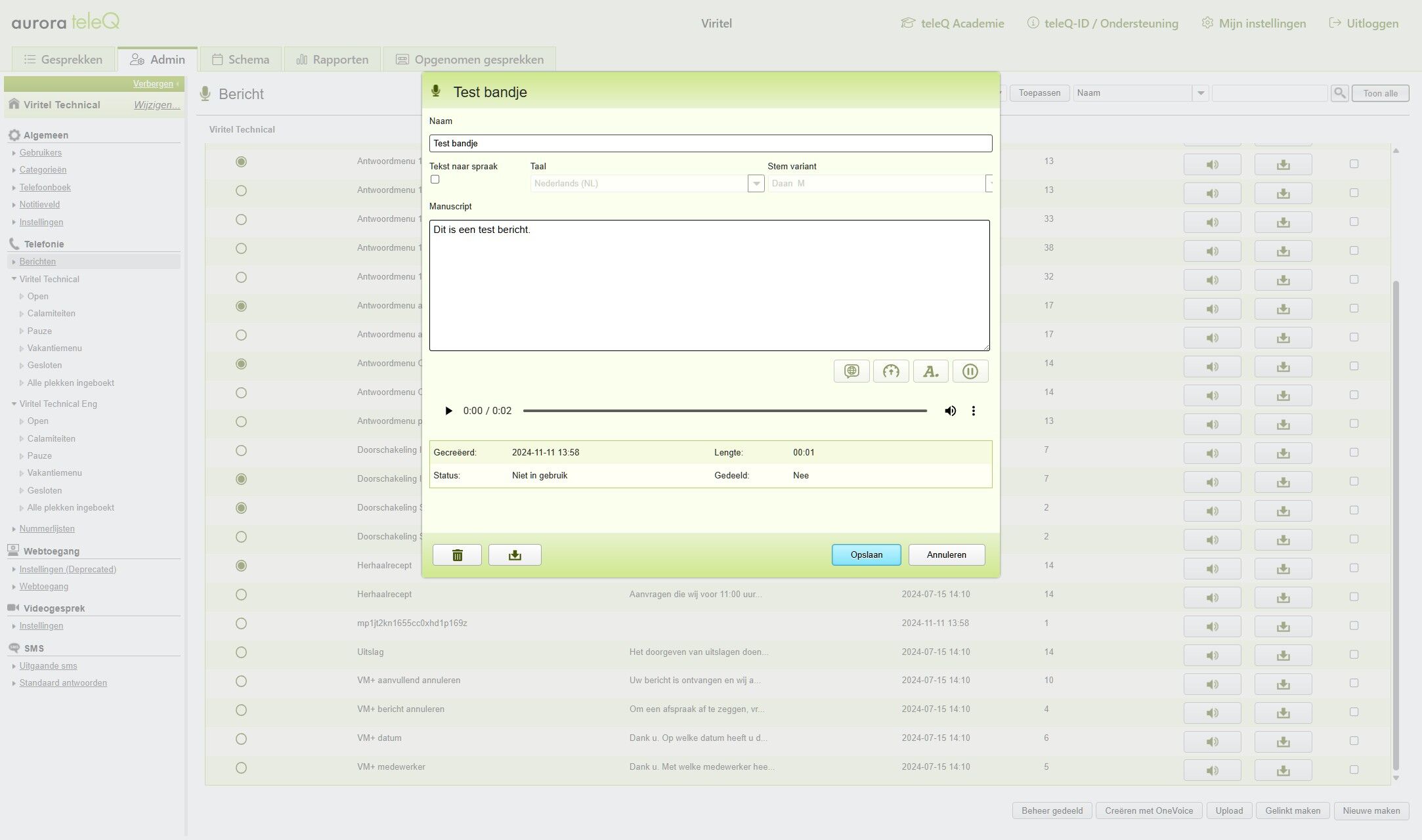Click the search magnifier icon
1422x840 pixels.
(1339, 93)
